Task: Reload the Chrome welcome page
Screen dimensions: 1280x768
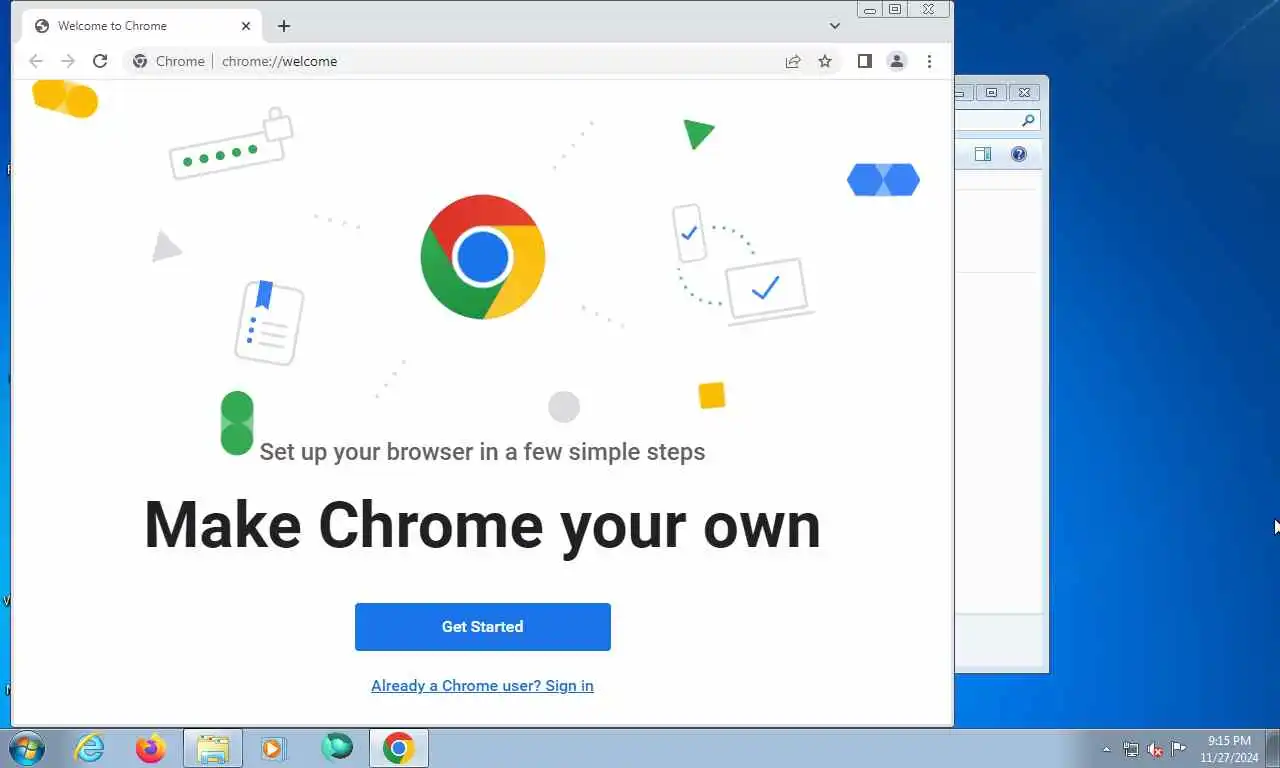Action: click(100, 61)
